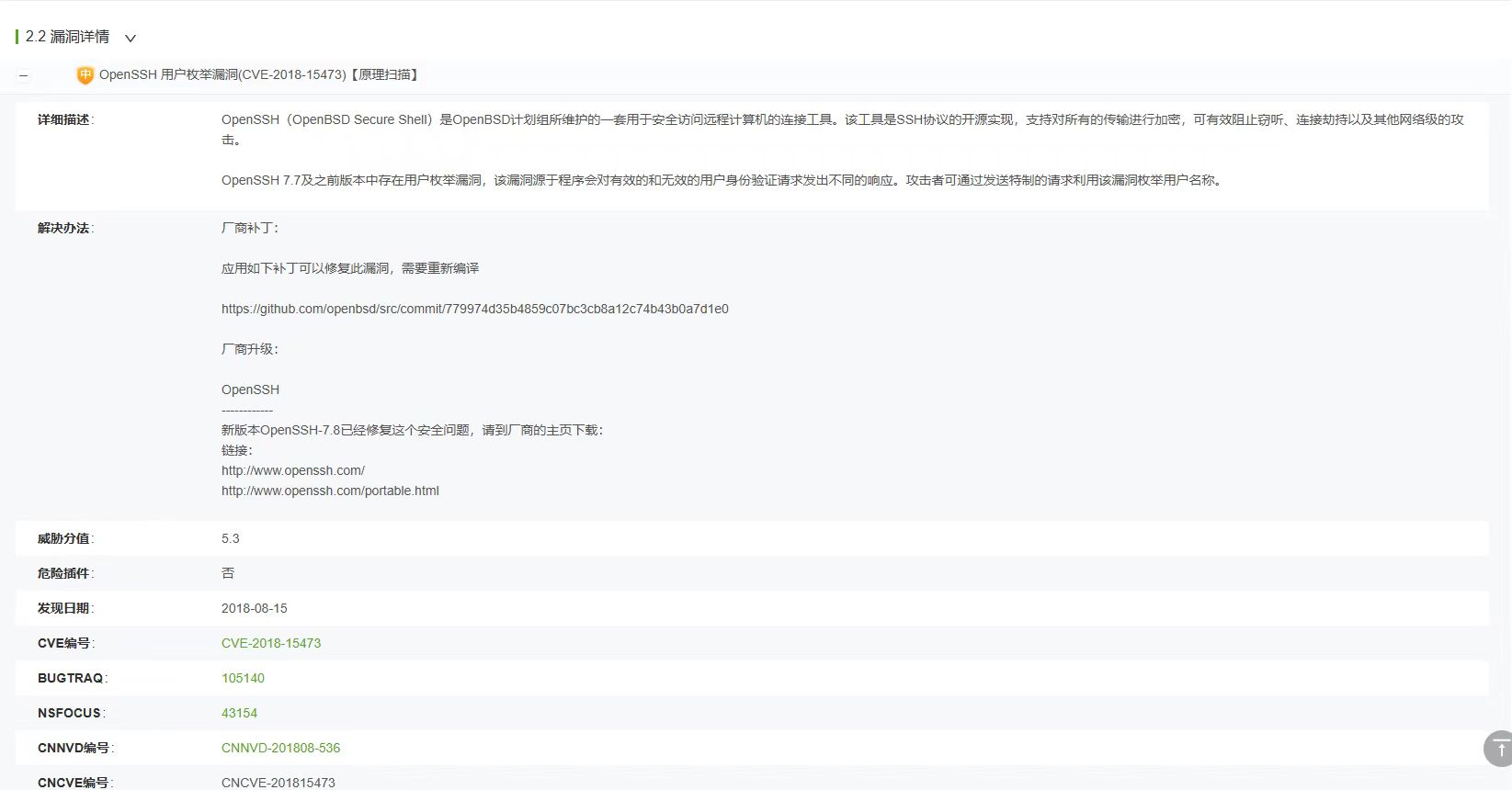Click http://www.openssh.com/ URL text
1512x790 pixels.
(293, 470)
